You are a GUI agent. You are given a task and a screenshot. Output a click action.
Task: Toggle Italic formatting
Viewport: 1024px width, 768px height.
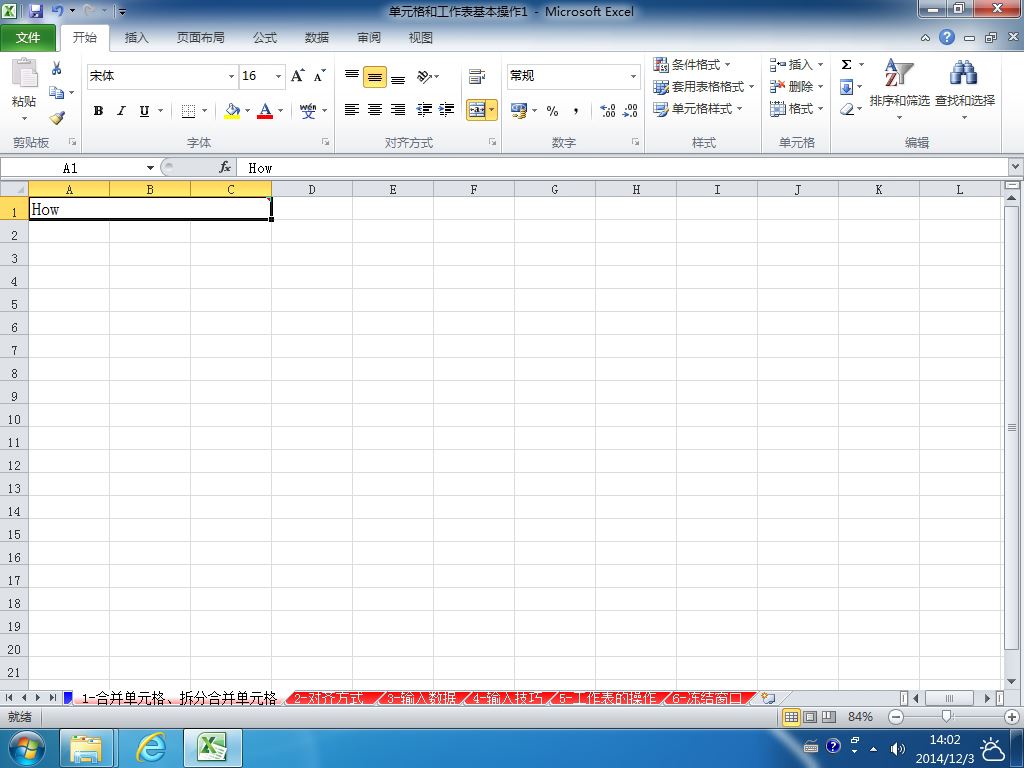(x=121, y=111)
